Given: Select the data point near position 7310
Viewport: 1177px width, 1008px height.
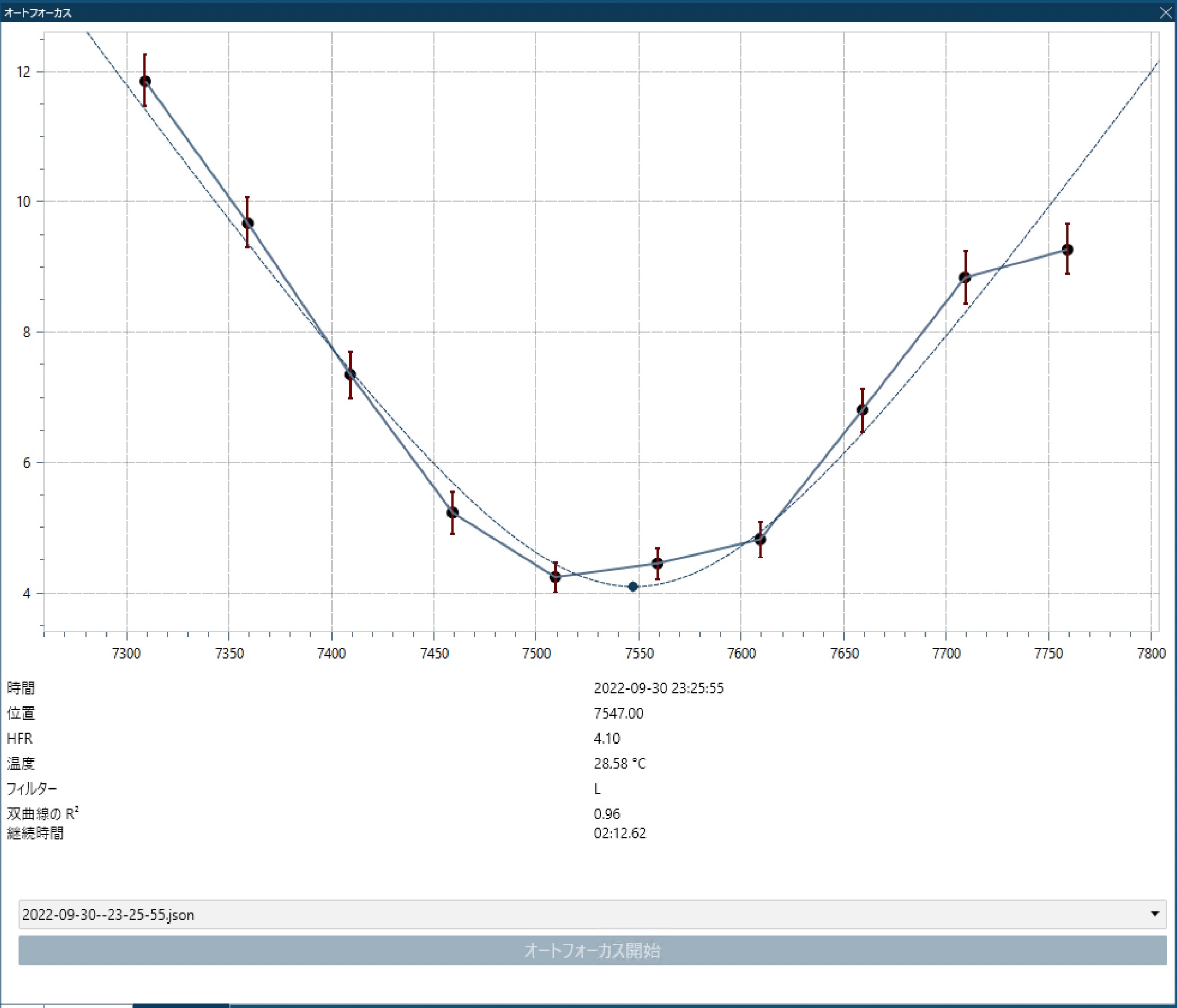Looking at the screenshot, I should 145,81.
